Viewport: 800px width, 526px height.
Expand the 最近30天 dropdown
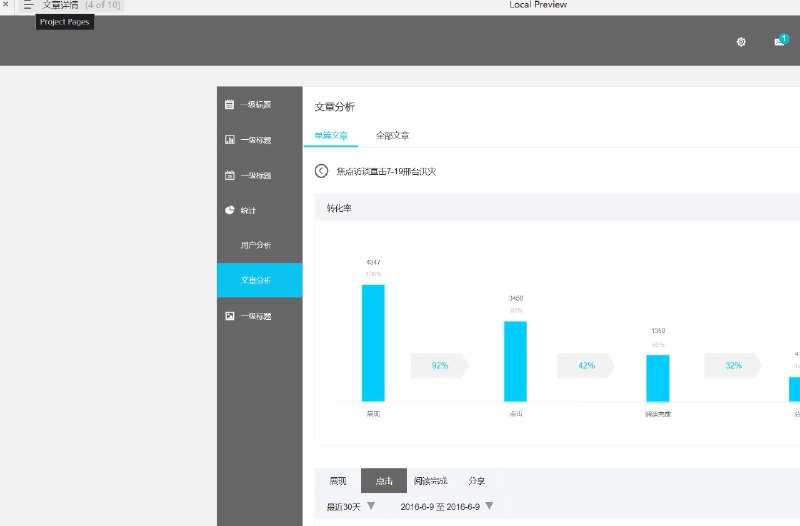tap(351, 507)
